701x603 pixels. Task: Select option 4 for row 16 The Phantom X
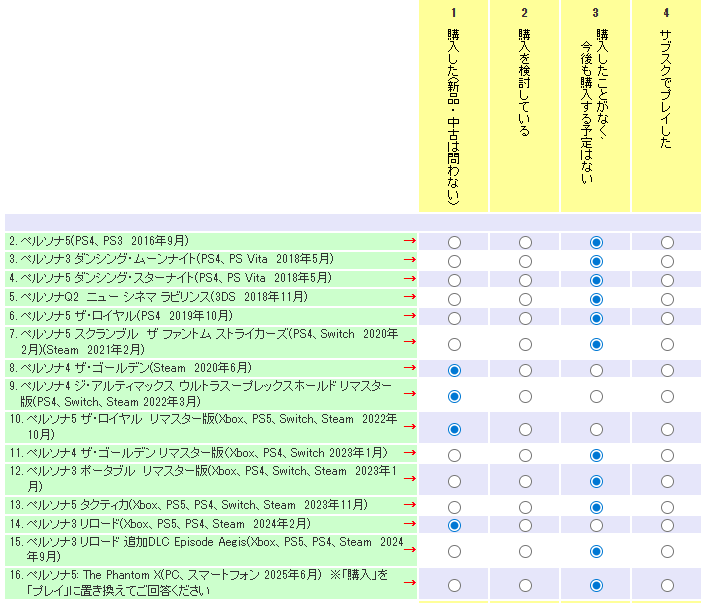coord(667,585)
